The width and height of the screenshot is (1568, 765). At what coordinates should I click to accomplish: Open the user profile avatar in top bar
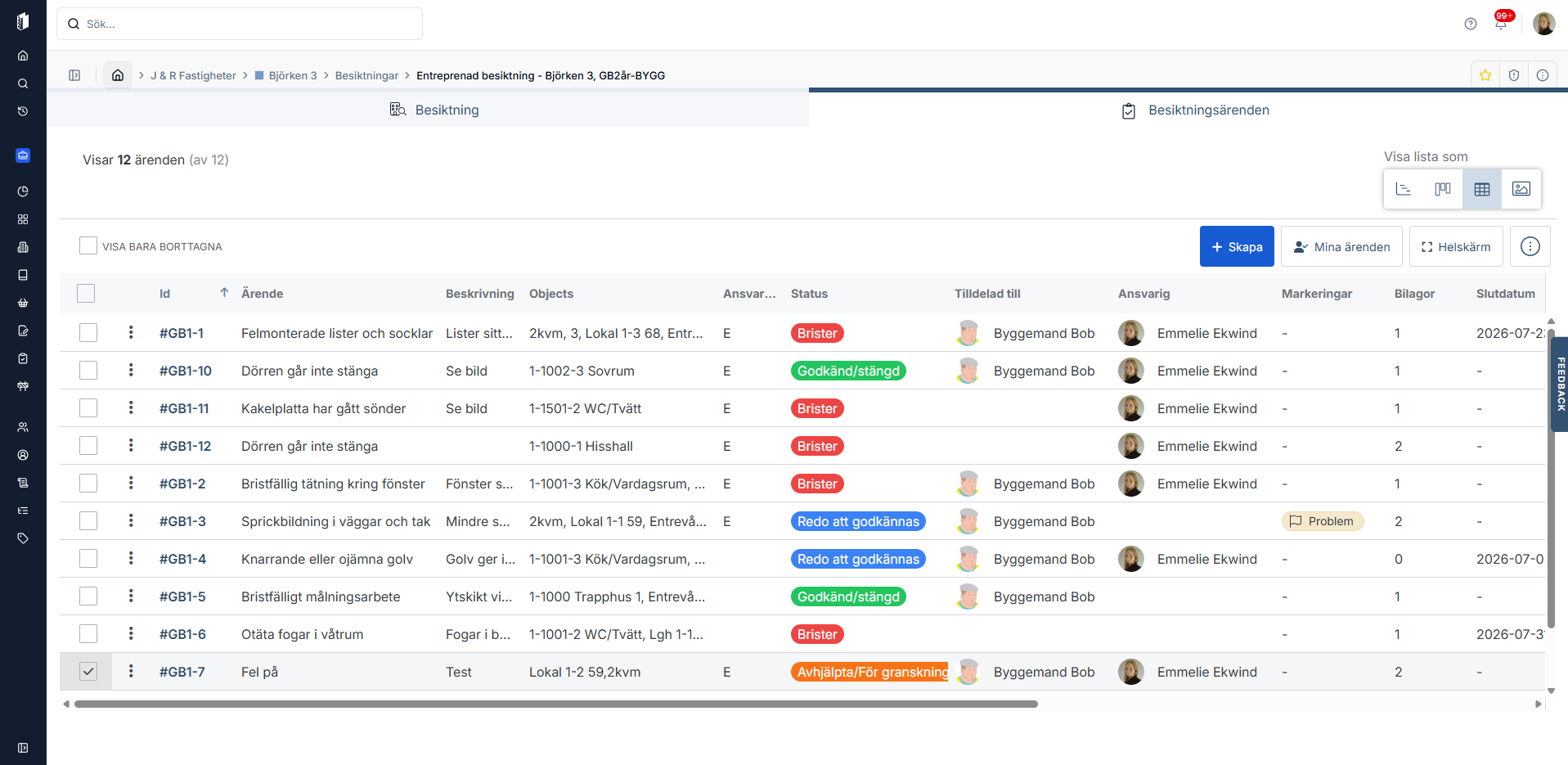point(1544,24)
